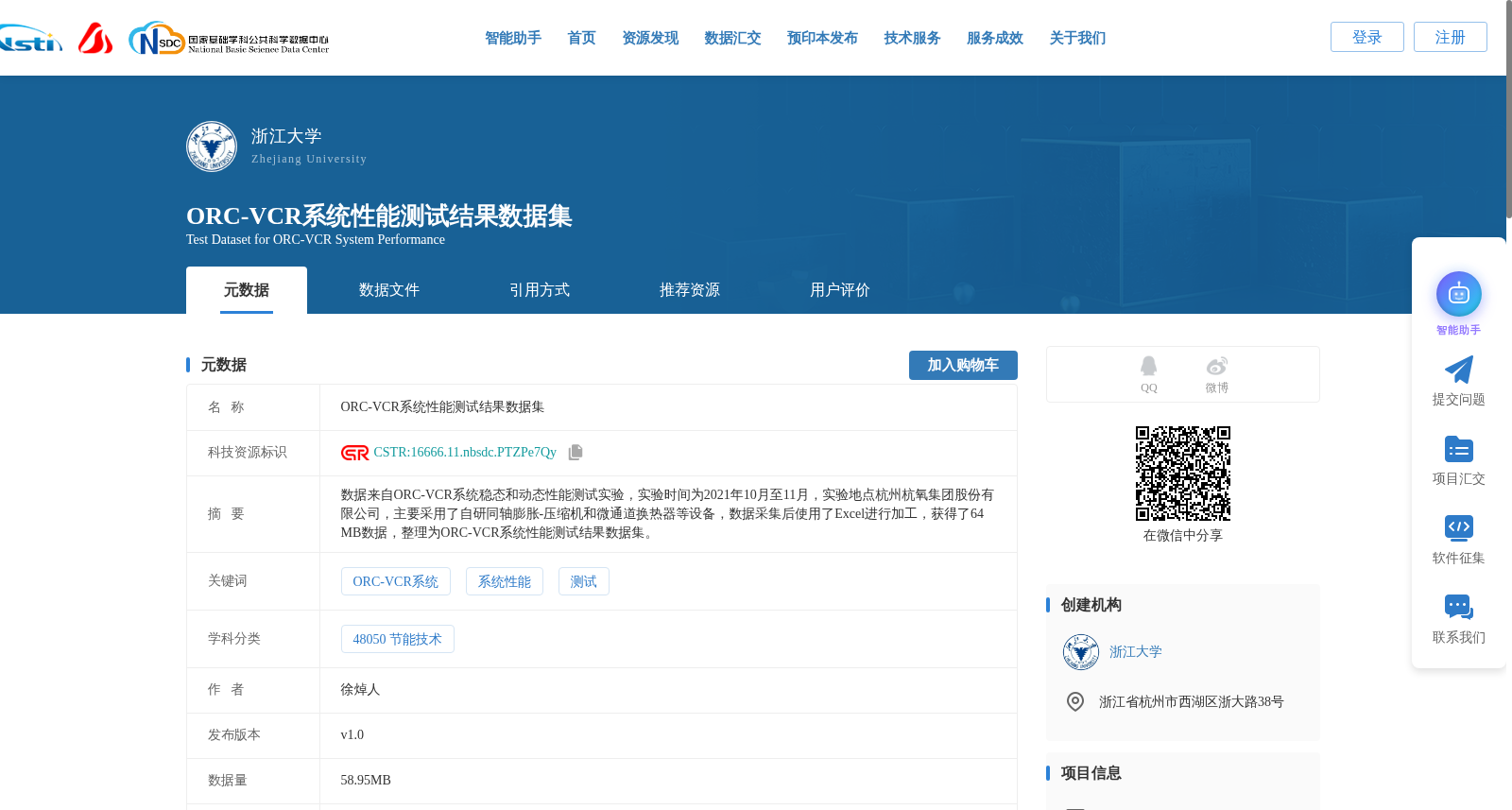
Task: Open 软件征集 code icon
Action: 1459,527
